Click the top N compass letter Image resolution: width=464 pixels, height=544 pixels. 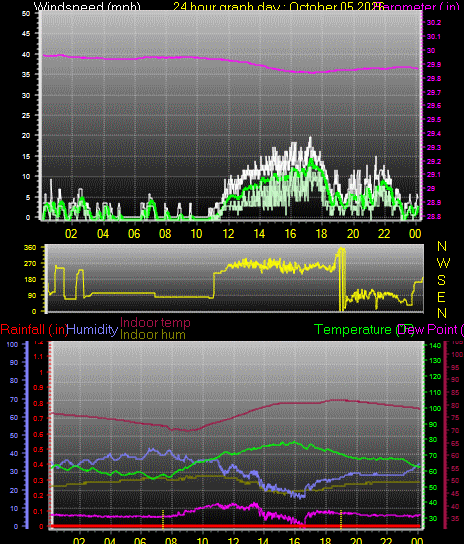coord(442,246)
